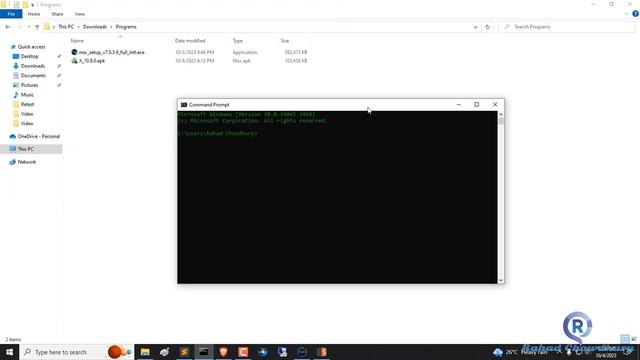640x360 pixels.
Task: Click Command Prompt scrollbar up arrow
Action: (x=501, y=115)
